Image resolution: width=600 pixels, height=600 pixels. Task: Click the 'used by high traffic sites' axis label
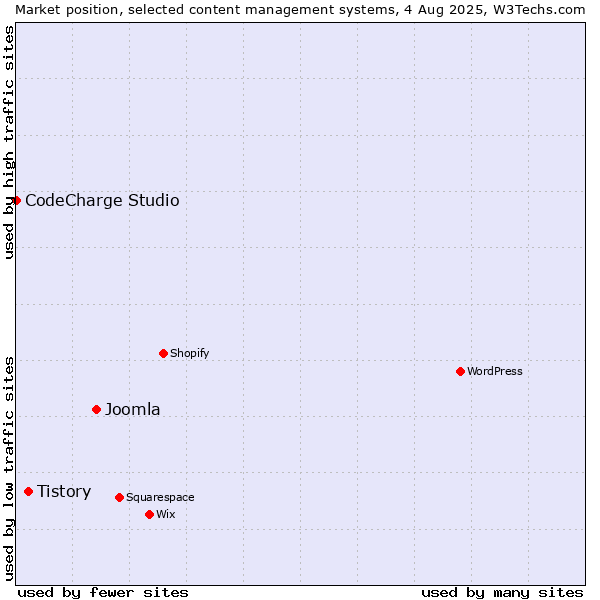[x=9, y=142]
